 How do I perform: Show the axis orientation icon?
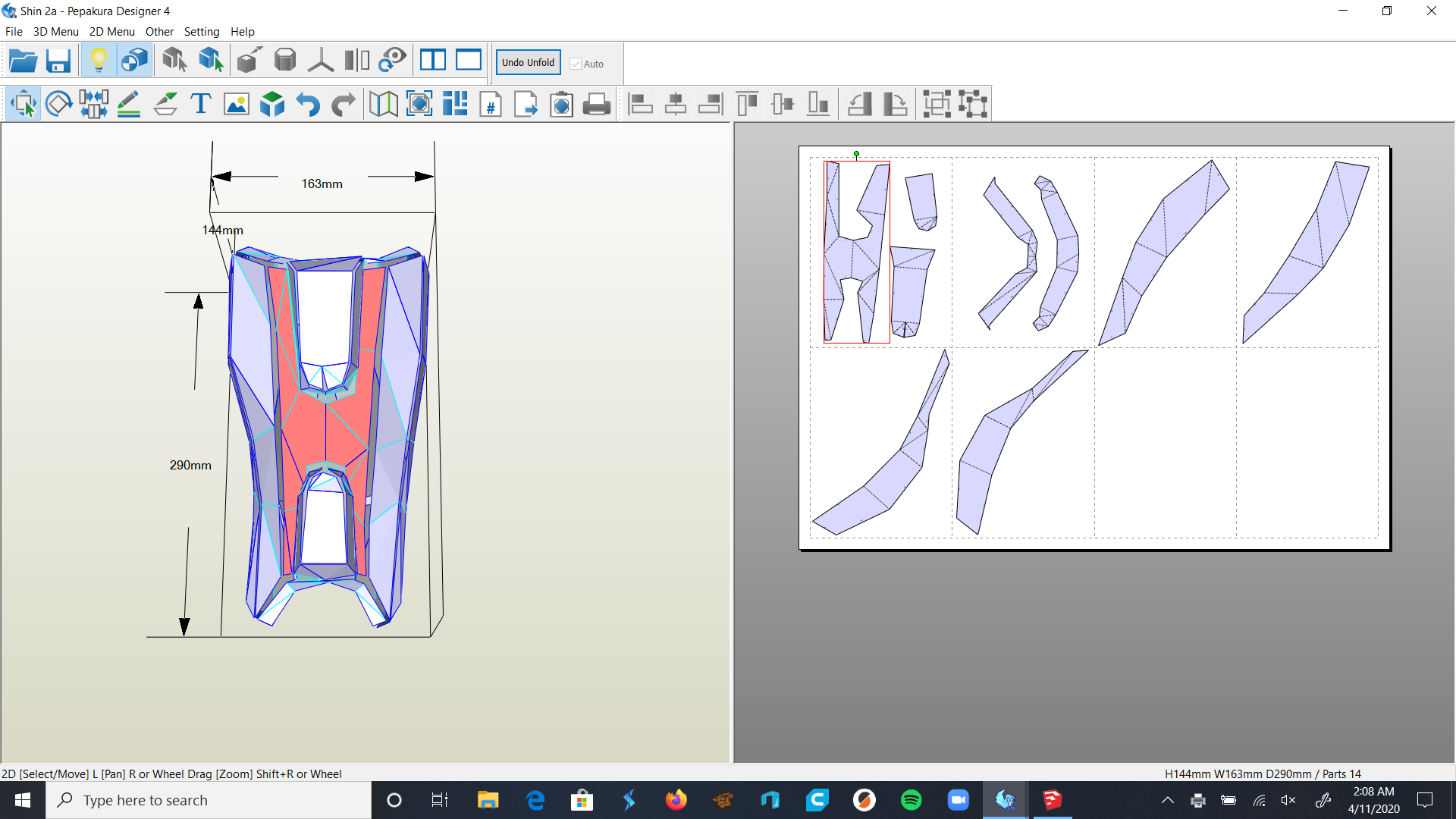321,61
